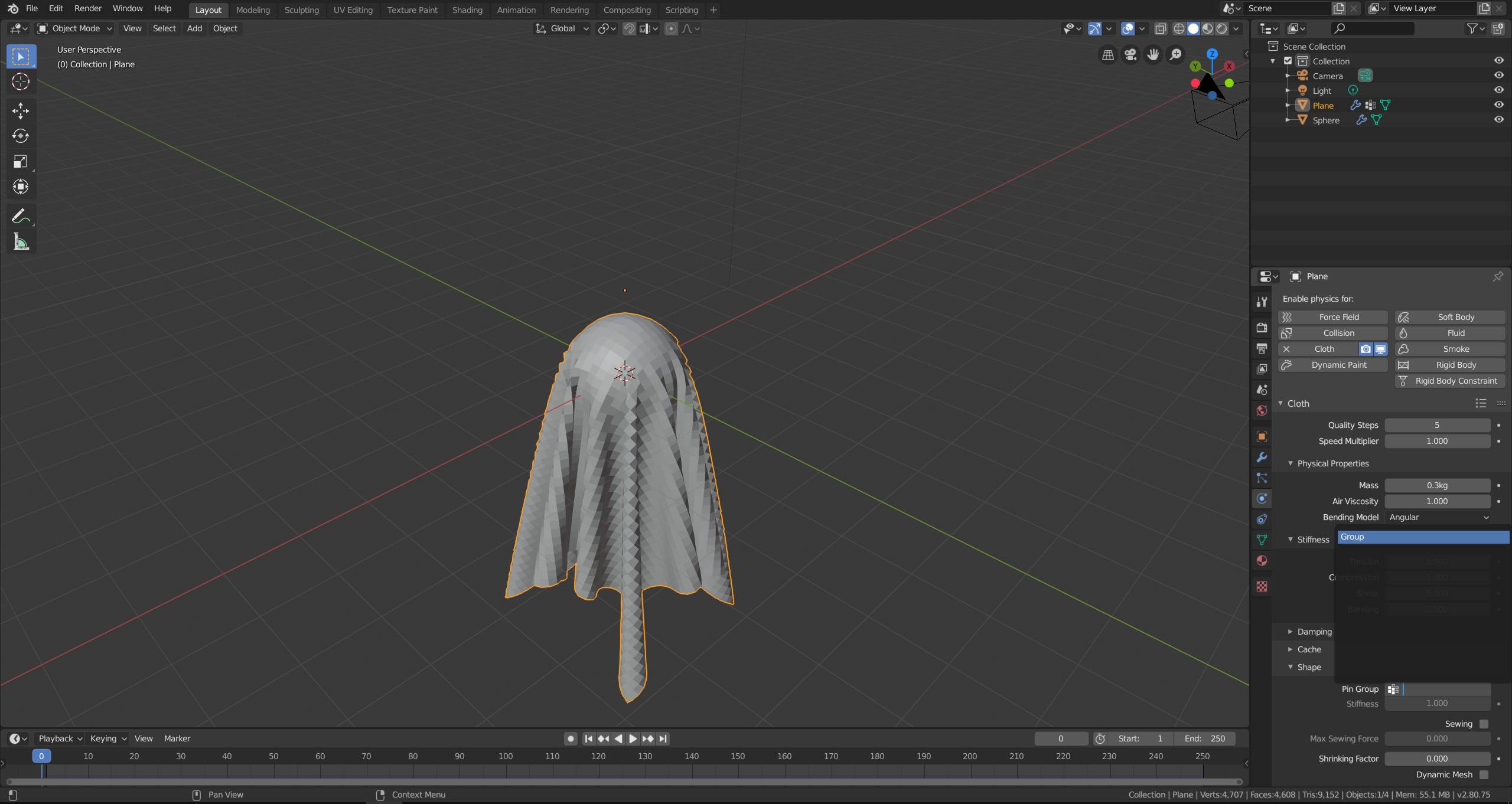Open the Render menu
The image size is (1512, 804).
[88, 9]
